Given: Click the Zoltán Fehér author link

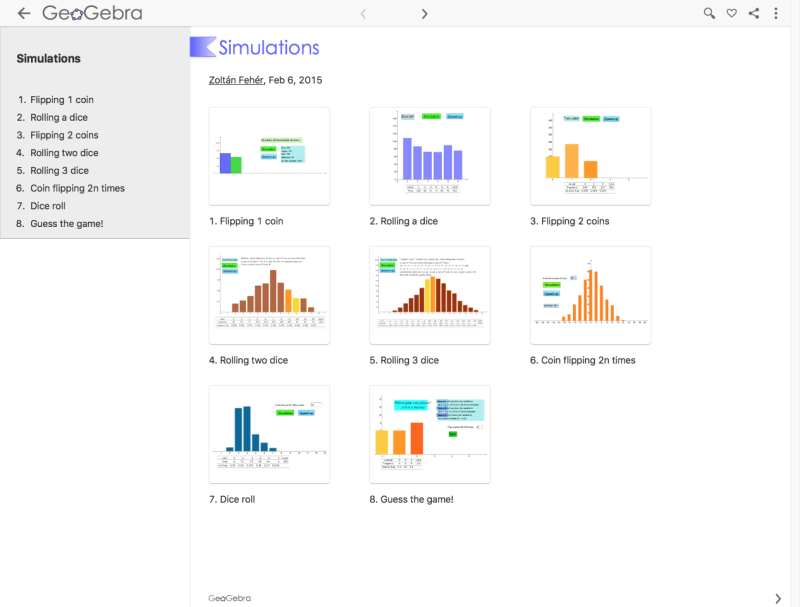Looking at the screenshot, I should [x=236, y=80].
